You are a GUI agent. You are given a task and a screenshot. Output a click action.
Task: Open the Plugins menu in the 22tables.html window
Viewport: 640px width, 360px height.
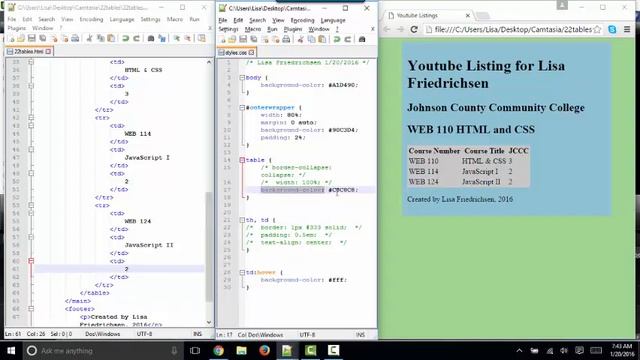17,28
